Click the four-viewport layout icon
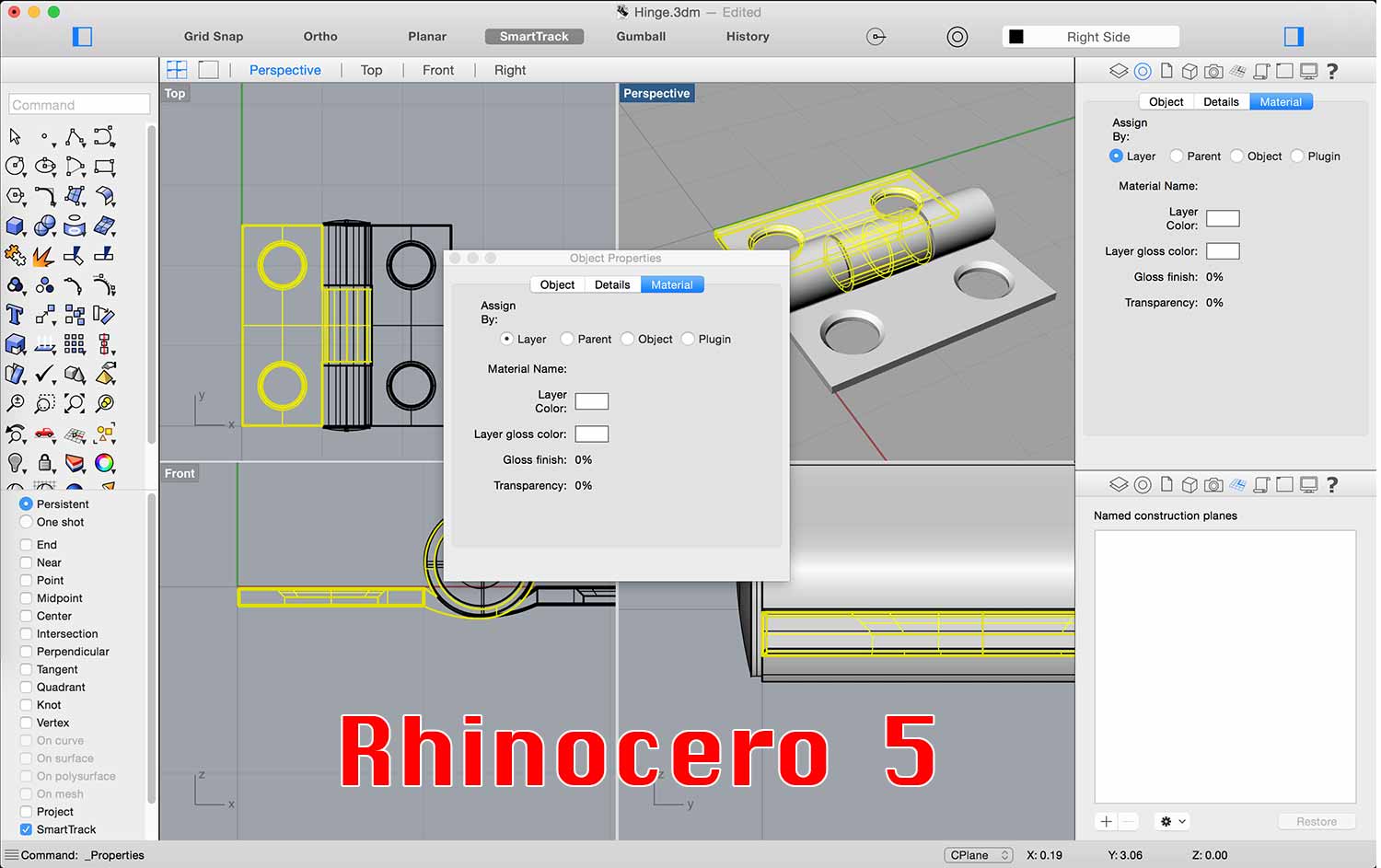Screen dimensions: 1381x868 tap(177, 70)
